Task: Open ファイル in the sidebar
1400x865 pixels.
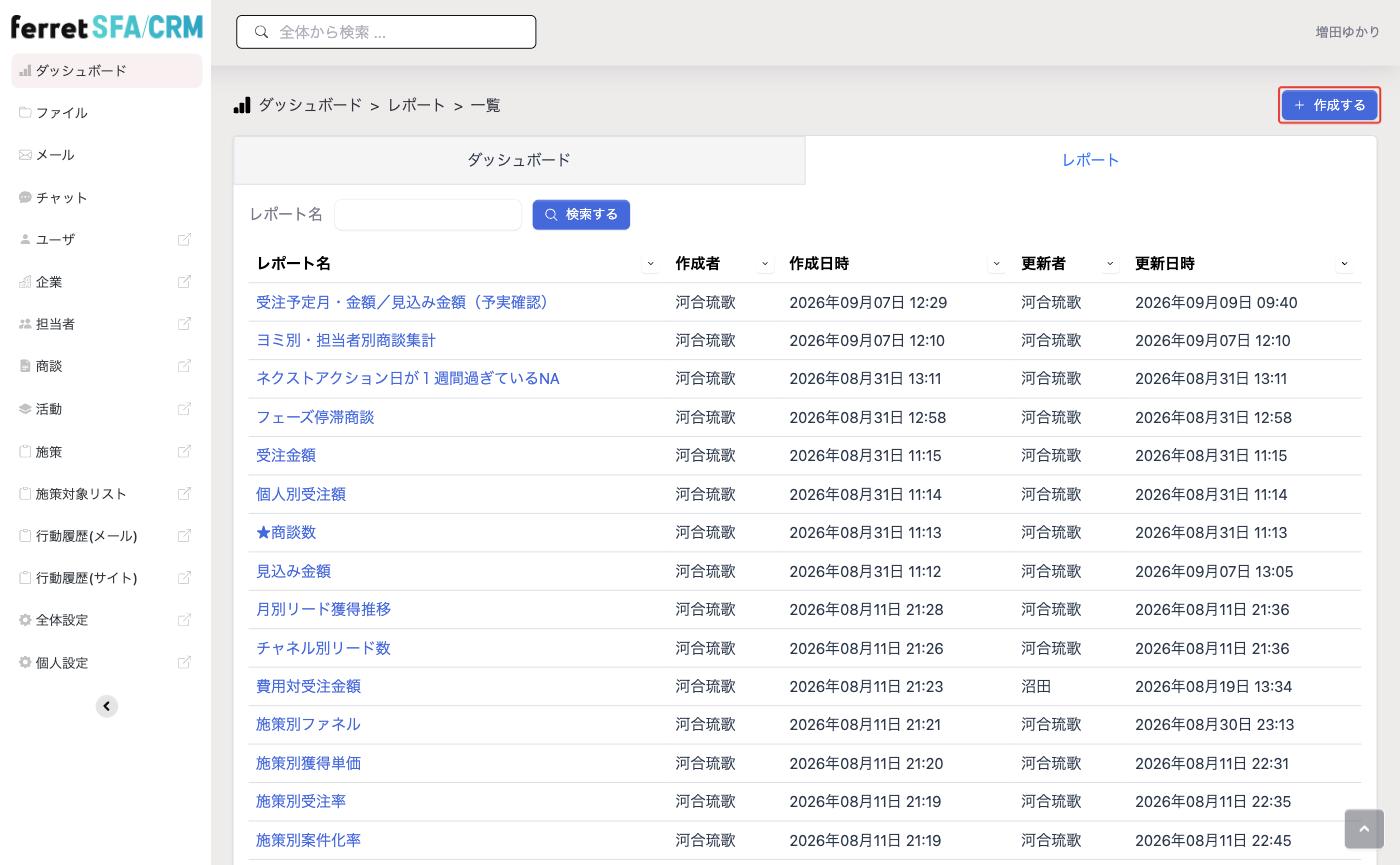Action: [x=107, y=113]
